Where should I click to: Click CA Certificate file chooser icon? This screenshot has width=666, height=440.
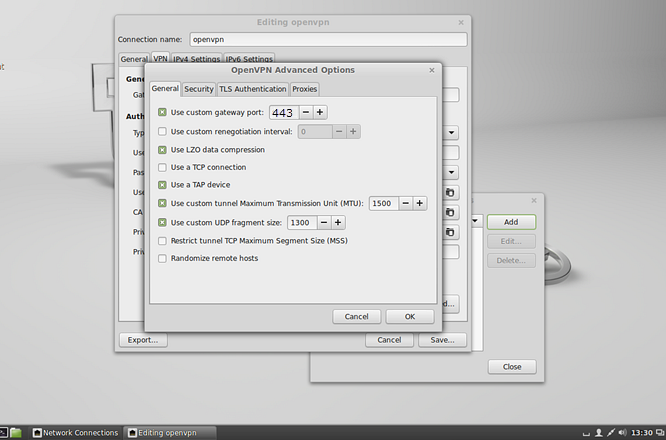pyautogui.click(x=450, y=212)
